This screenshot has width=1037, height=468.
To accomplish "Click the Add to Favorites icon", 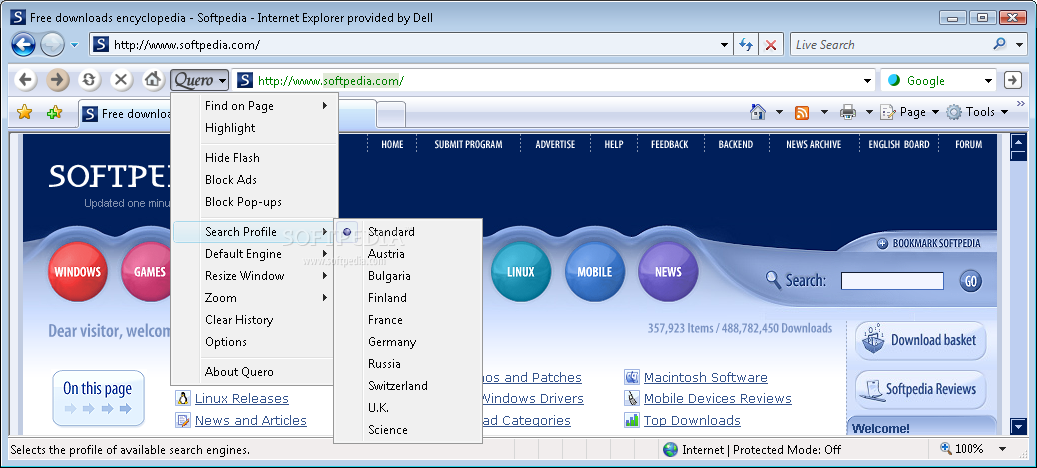I will click(54, 112).
